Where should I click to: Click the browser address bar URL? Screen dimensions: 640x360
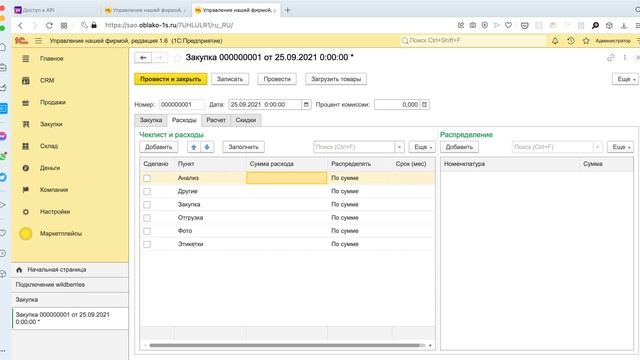[x=169, y=25]
